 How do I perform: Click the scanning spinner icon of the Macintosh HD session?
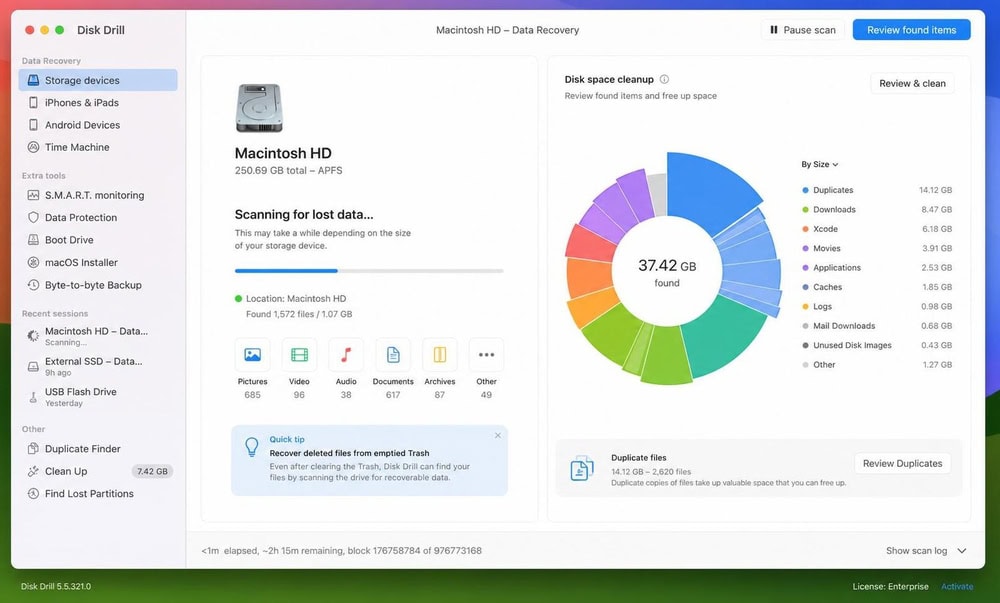tap(33, 336)
